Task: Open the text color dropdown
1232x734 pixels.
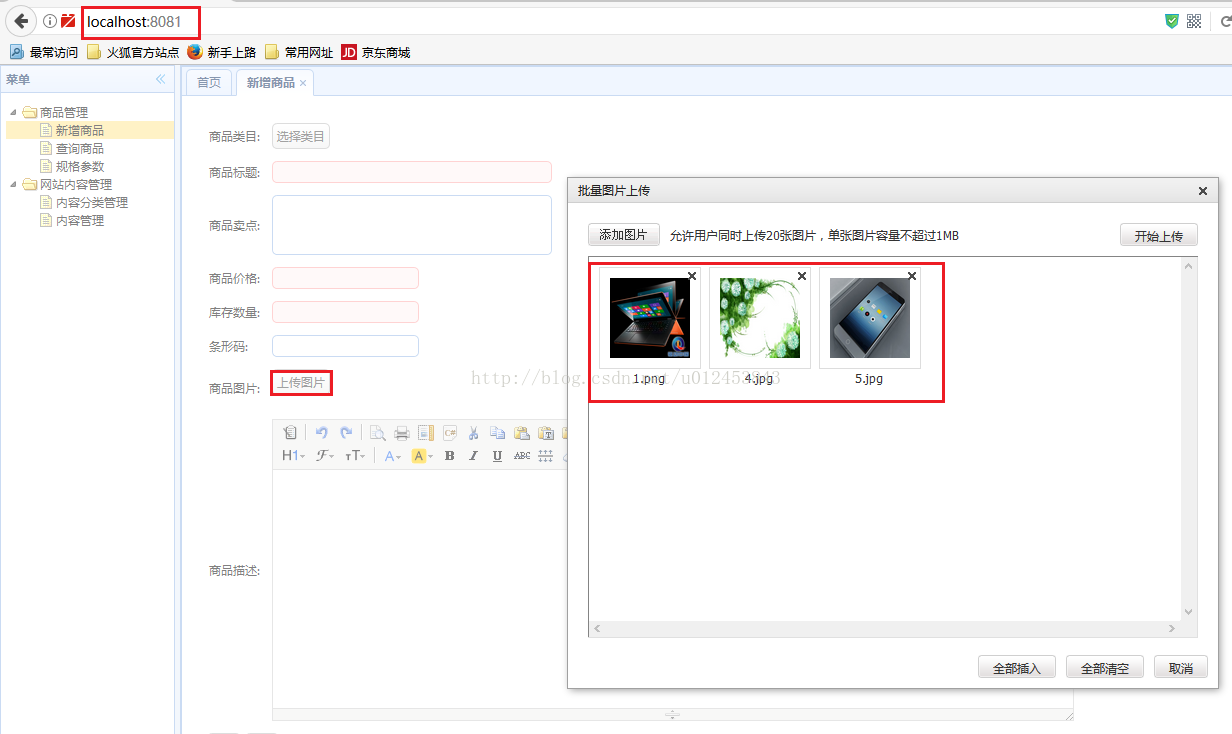Action: pyautogui.click(x=393, y=455)
